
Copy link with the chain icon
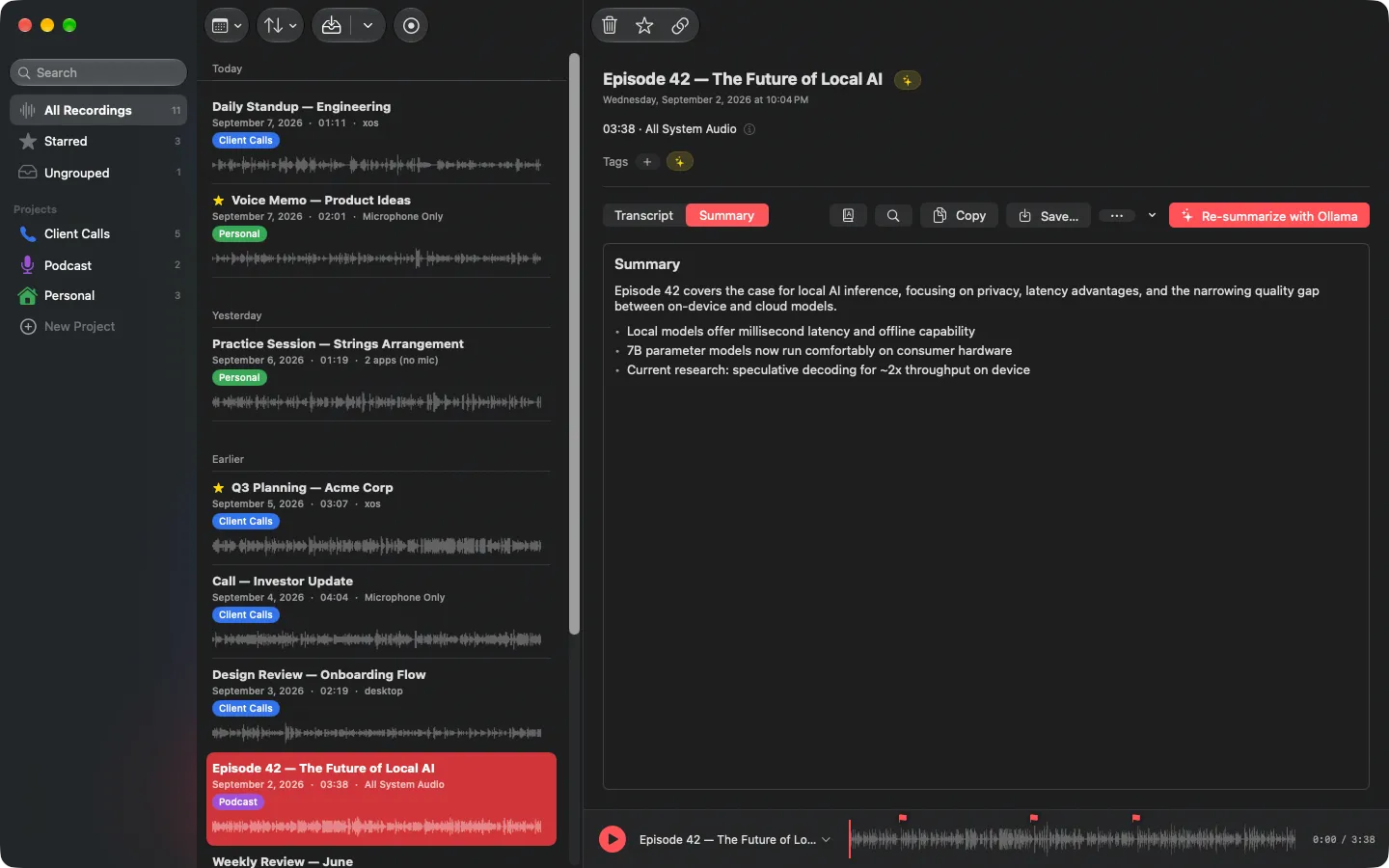click(680, 25)
